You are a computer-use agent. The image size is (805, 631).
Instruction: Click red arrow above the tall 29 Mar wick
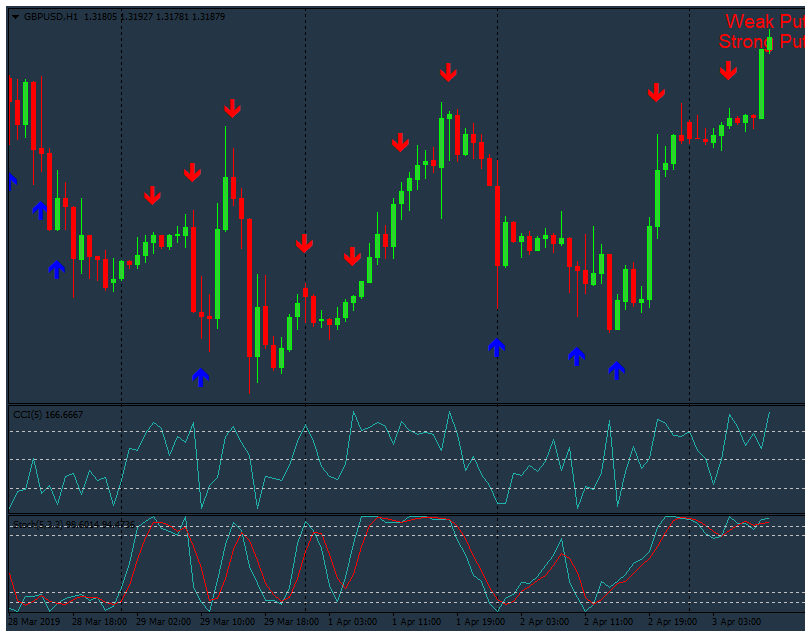pyautogui.click(x=232, y=108)
